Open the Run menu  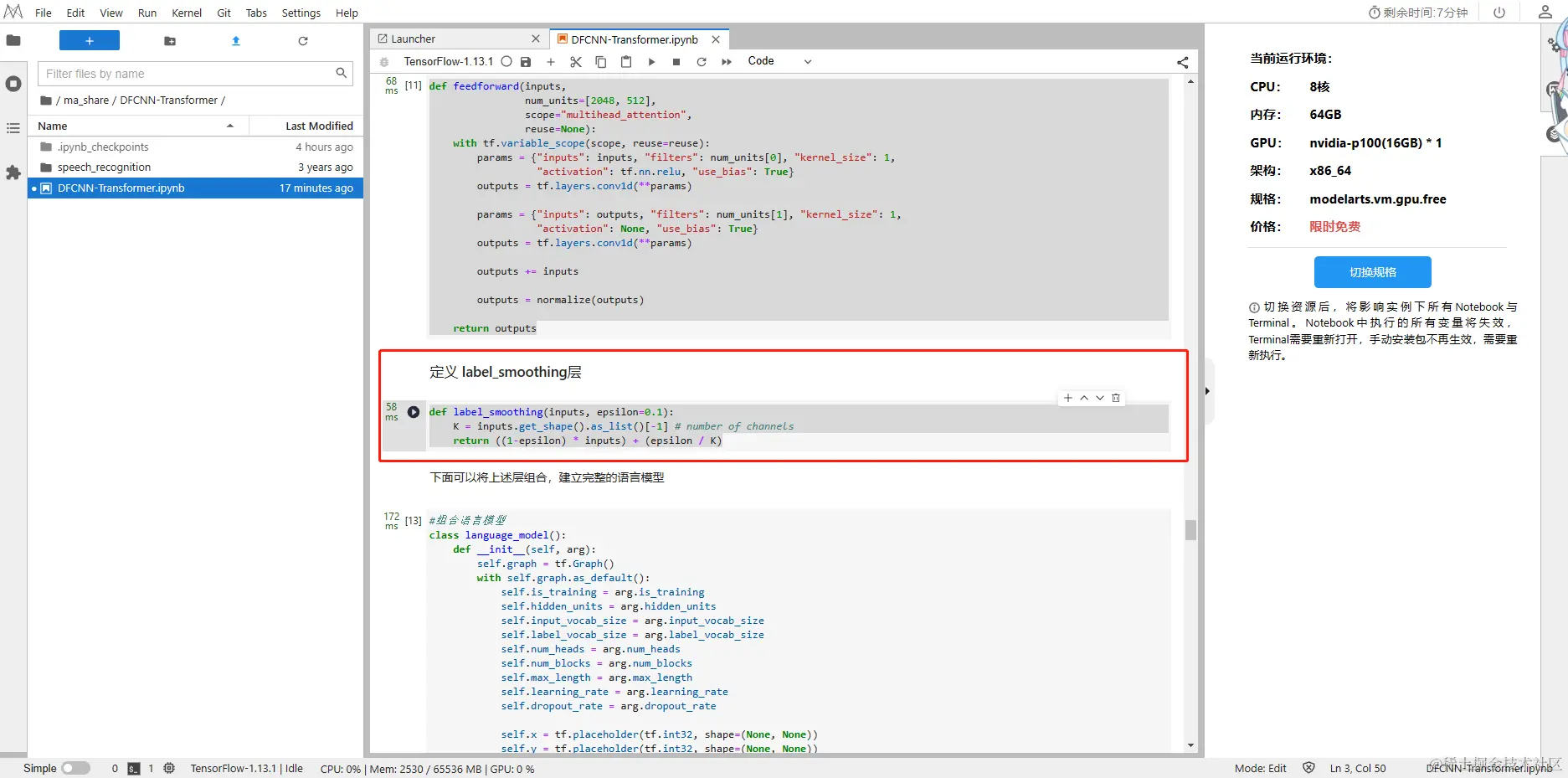click(147, 13)
